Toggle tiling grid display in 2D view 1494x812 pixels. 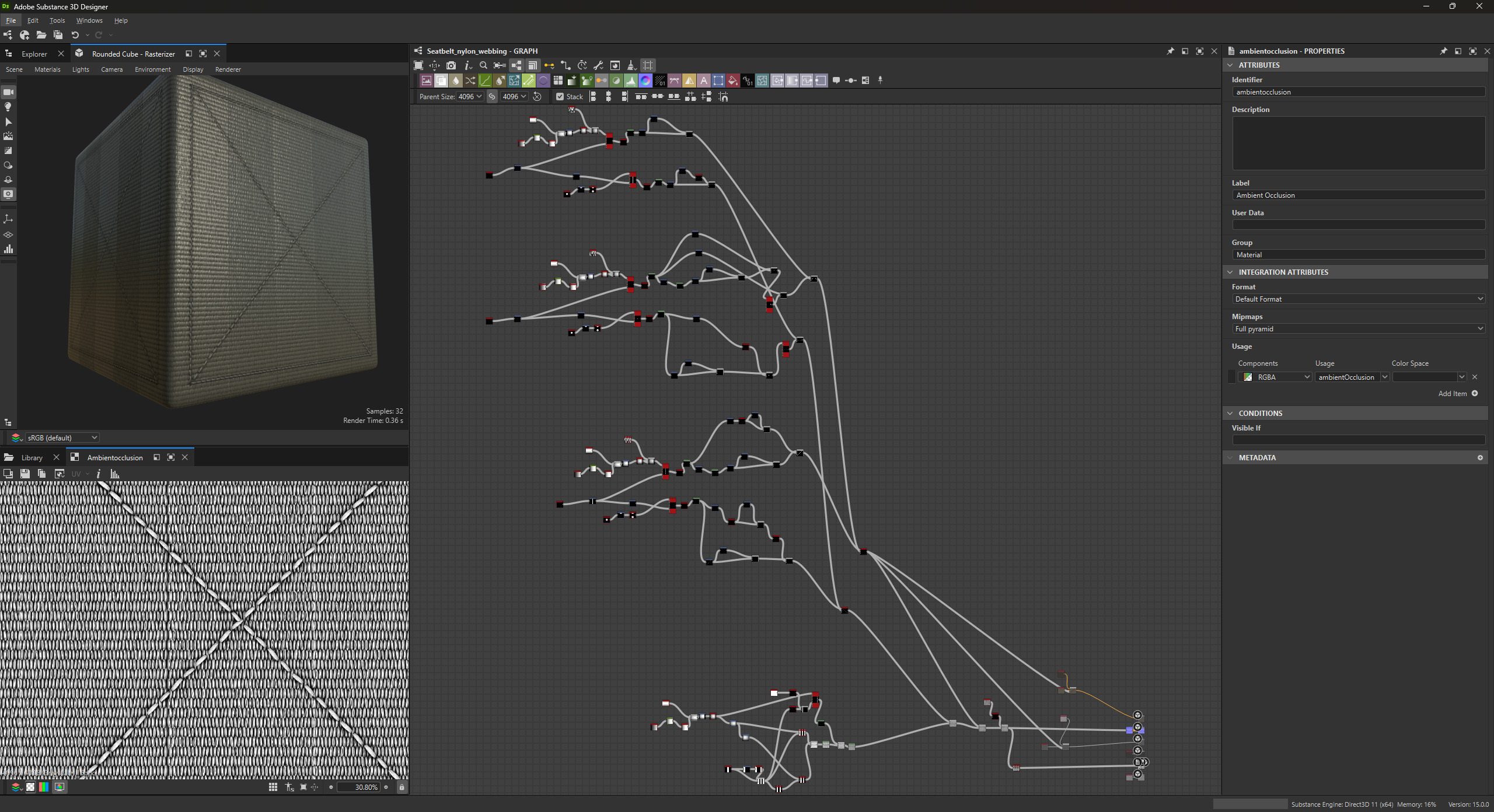pos(273,787)
